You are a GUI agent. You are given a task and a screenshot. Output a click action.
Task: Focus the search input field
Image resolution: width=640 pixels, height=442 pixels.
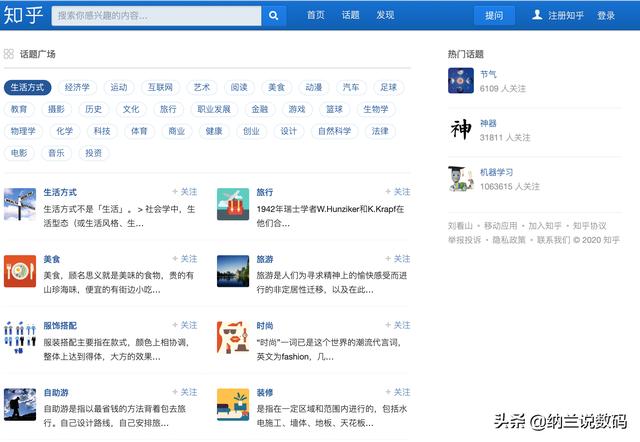156,16
